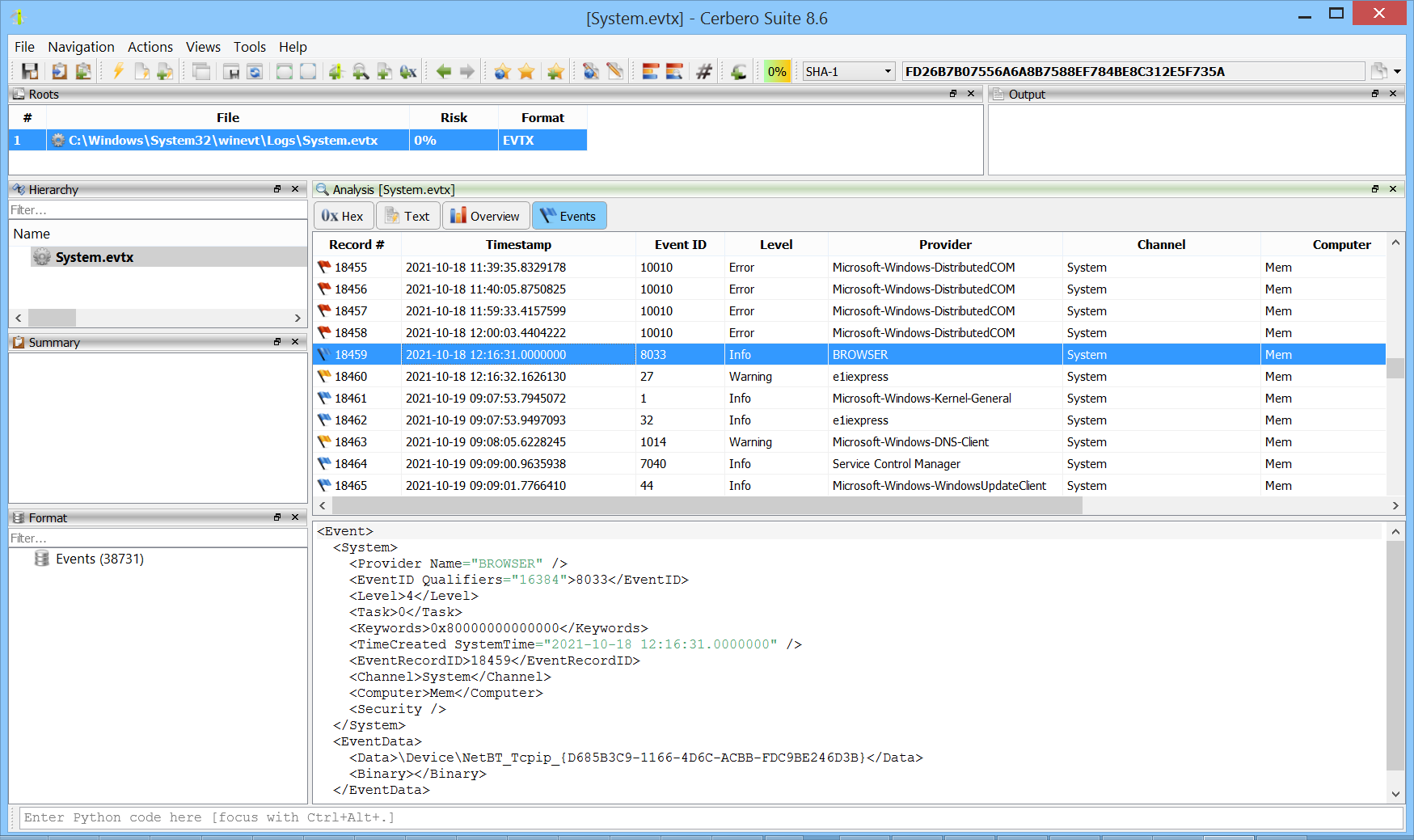Click the Hex view button
Screen dimensions: 1414x840
pyautogui.click(x=343, y=216)
